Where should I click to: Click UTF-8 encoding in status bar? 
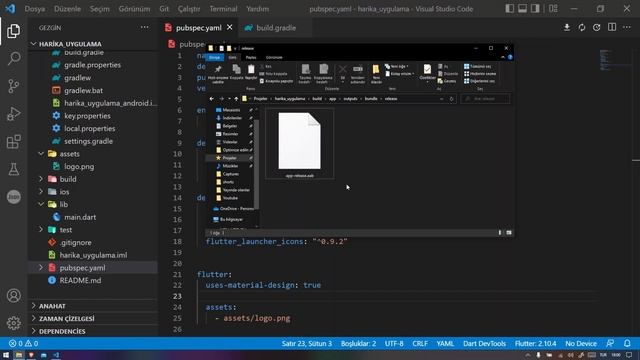point(394,344)
